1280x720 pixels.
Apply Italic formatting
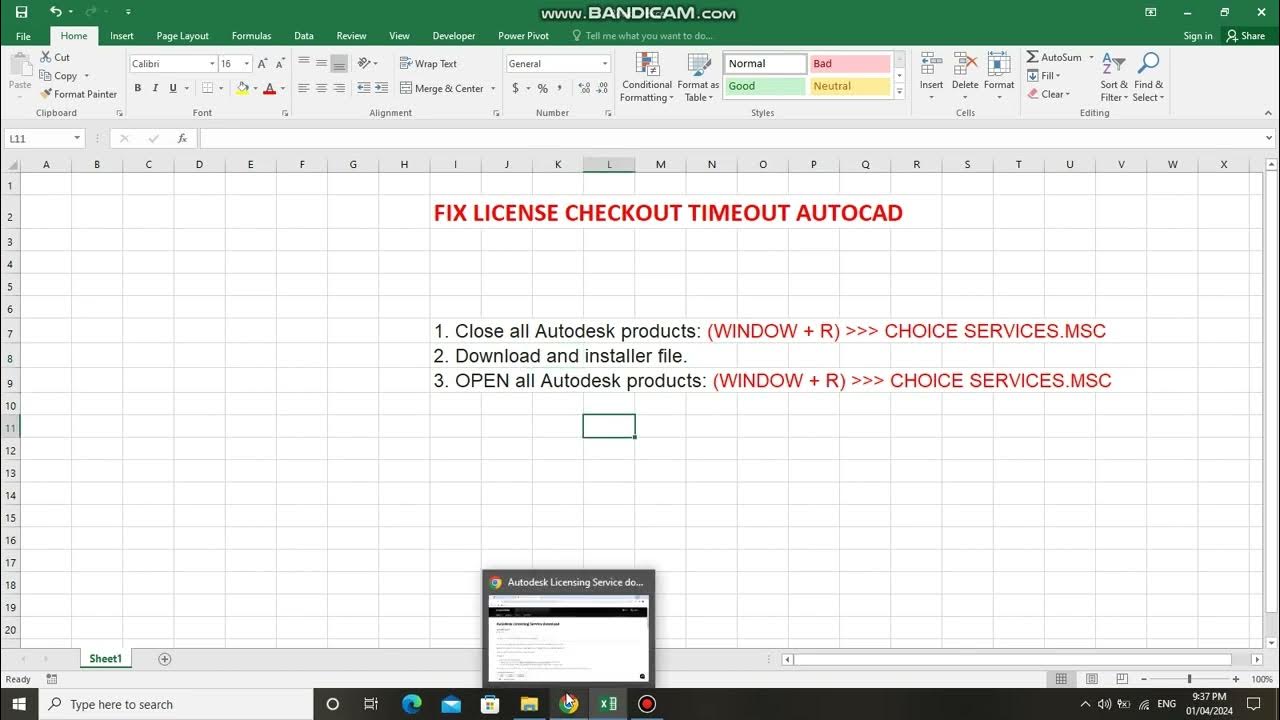click(155, 88)
